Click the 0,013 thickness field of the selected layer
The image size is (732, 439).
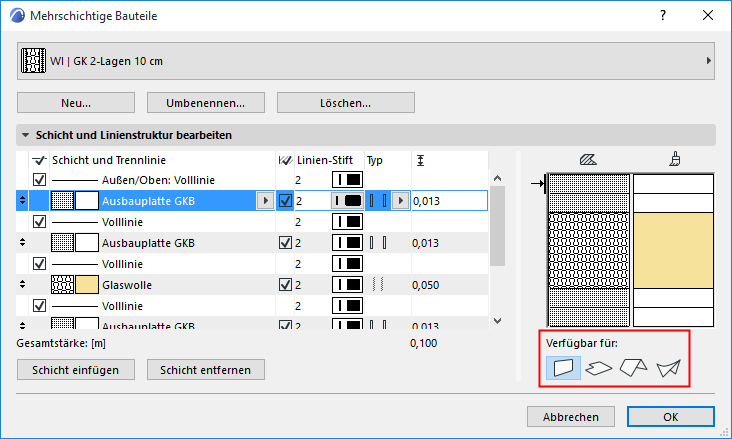point(448,201)
